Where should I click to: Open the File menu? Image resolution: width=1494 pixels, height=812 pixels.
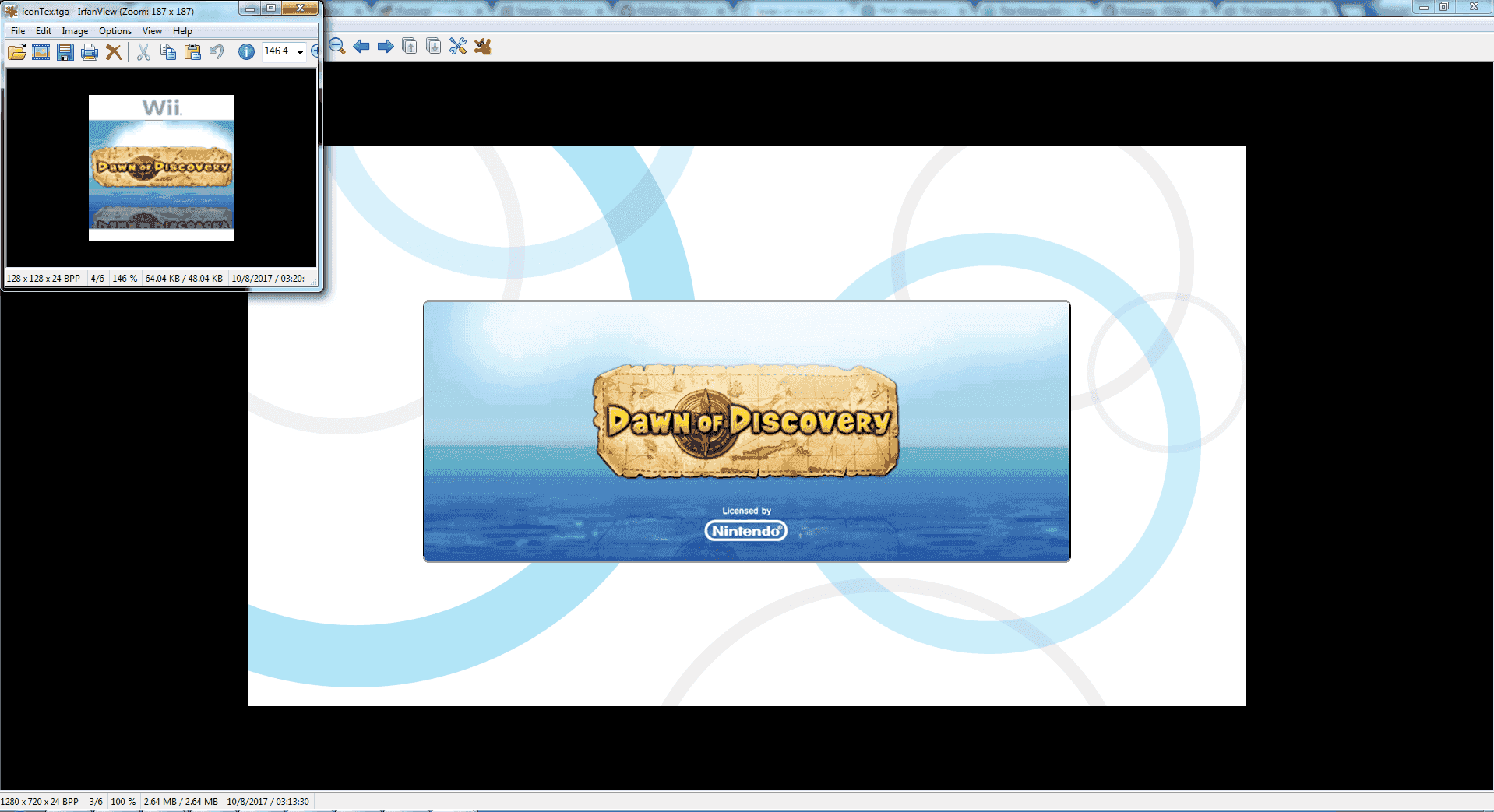point(18,31)
